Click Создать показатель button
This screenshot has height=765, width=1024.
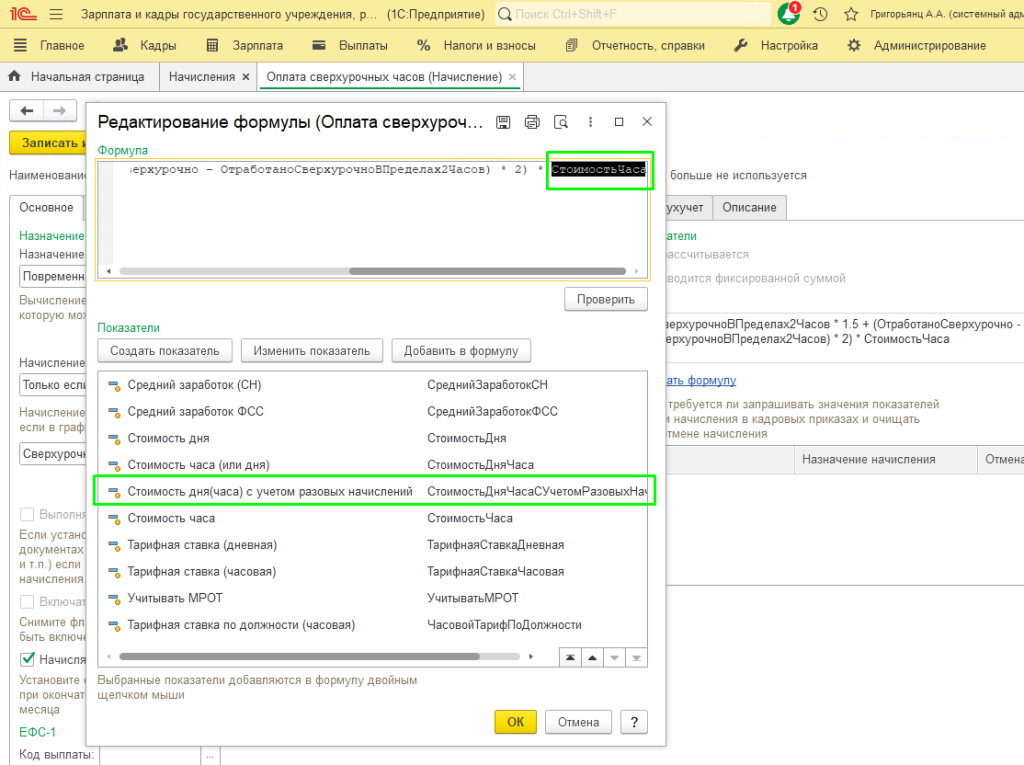coord(165,351)
